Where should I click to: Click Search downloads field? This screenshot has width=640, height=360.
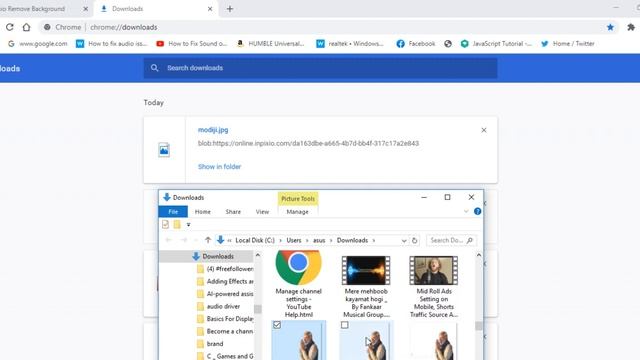point(320,68)
